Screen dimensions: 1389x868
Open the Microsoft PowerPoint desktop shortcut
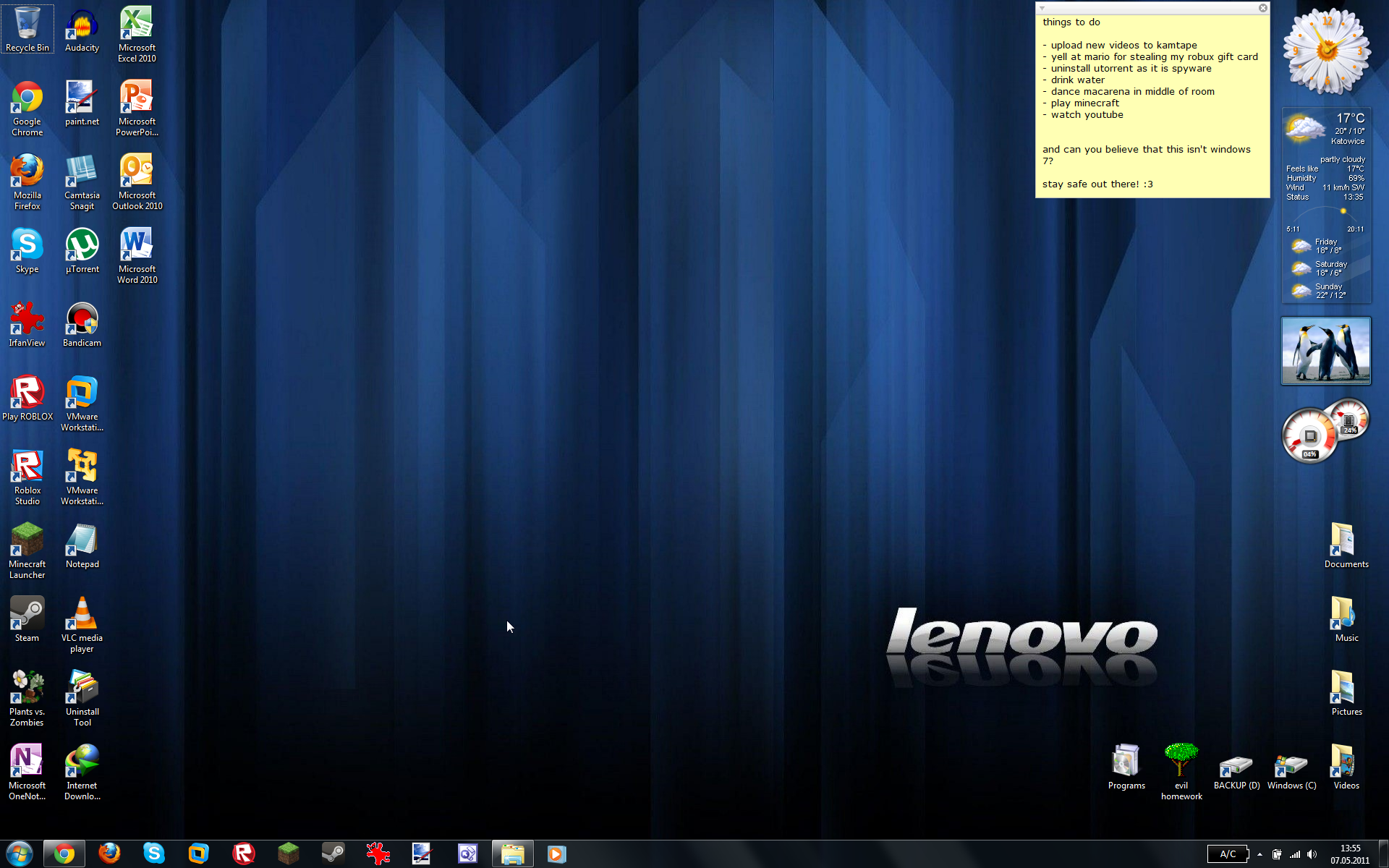tap(137, 108)
